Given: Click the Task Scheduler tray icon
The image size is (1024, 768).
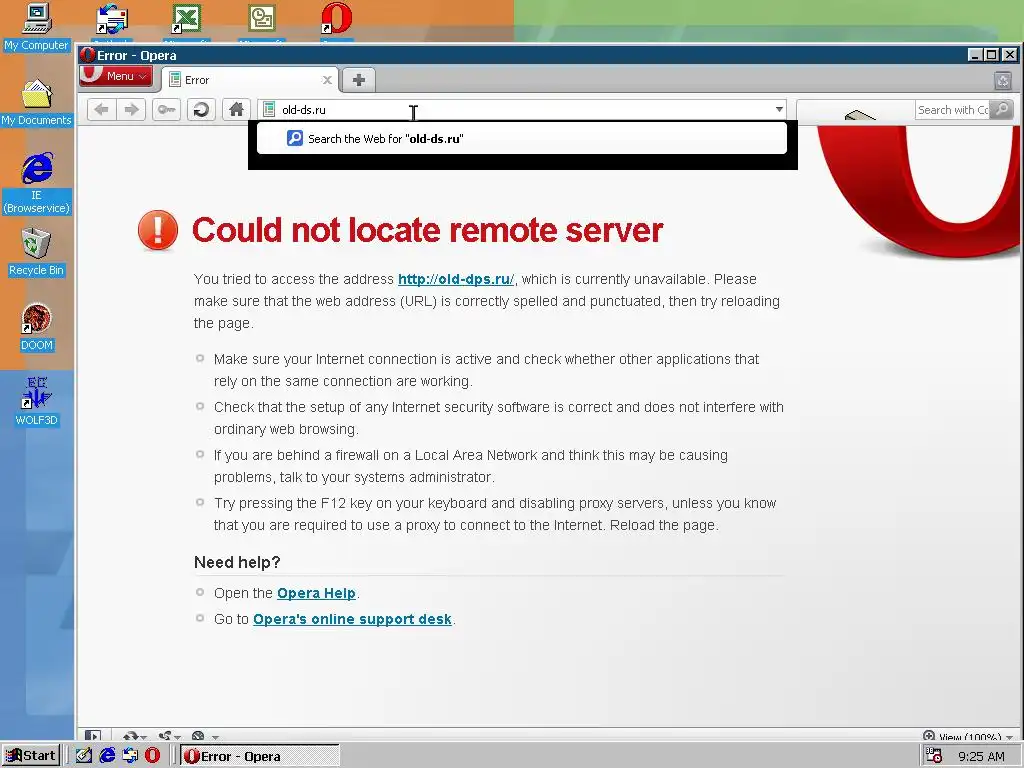Looking at the screenshot, I should 935,756.
